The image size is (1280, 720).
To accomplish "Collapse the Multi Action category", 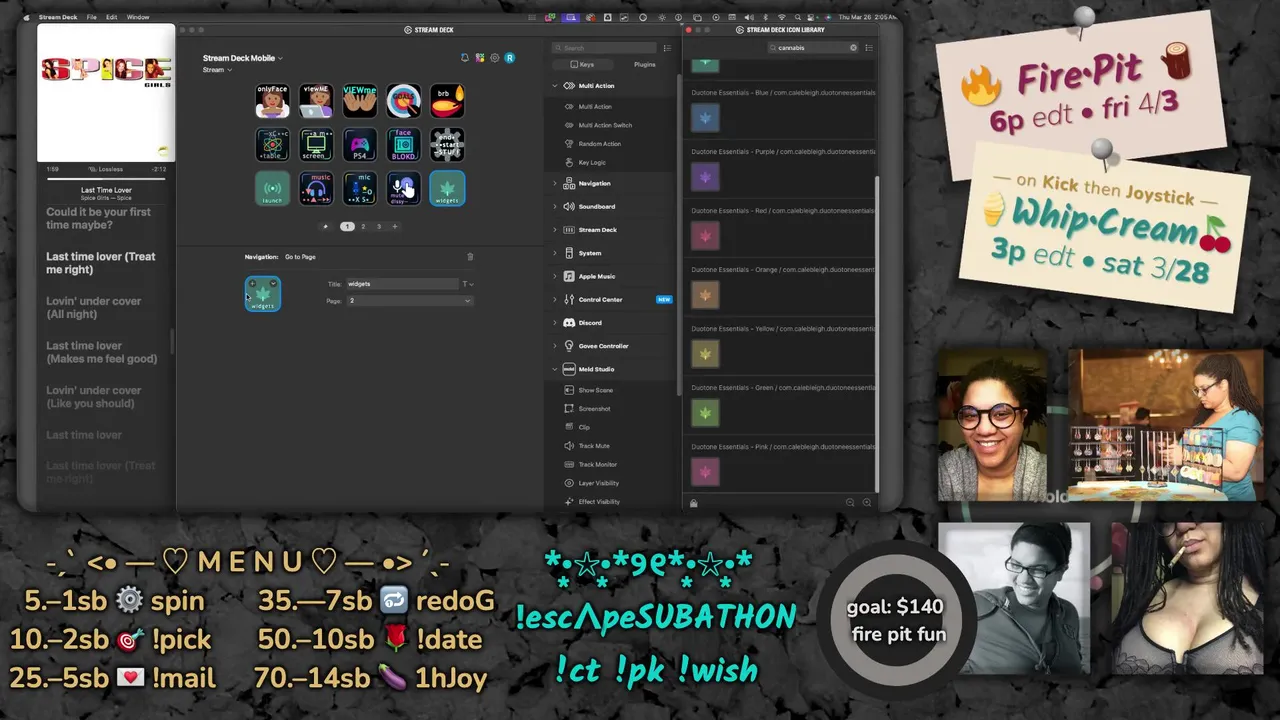I will pos(555,86).
